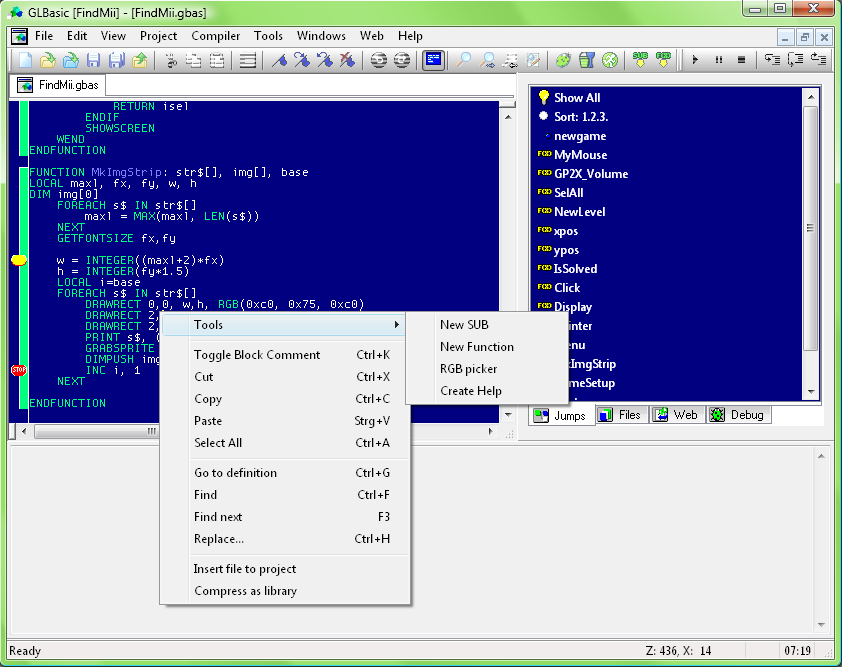This screenshot has height=667, width=842.
Task: Switch to the Files tab
Action: 621,415
